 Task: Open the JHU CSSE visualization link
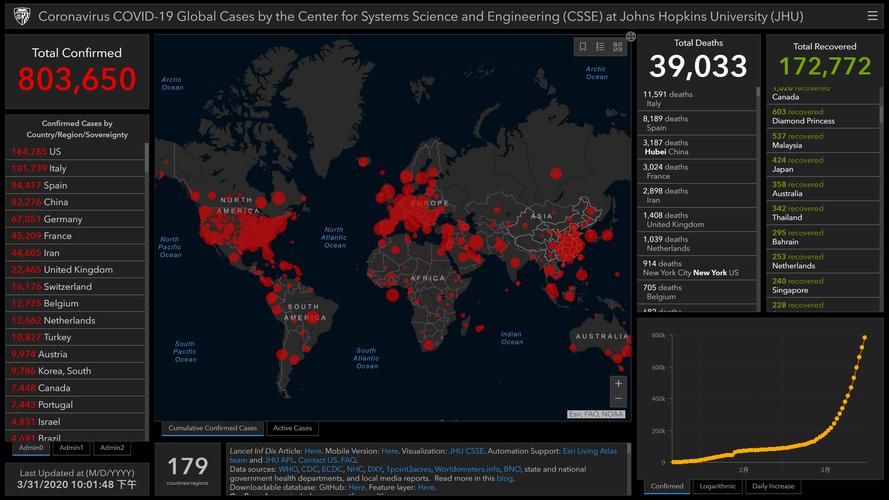pyautogui.click(x=466, y=451)
